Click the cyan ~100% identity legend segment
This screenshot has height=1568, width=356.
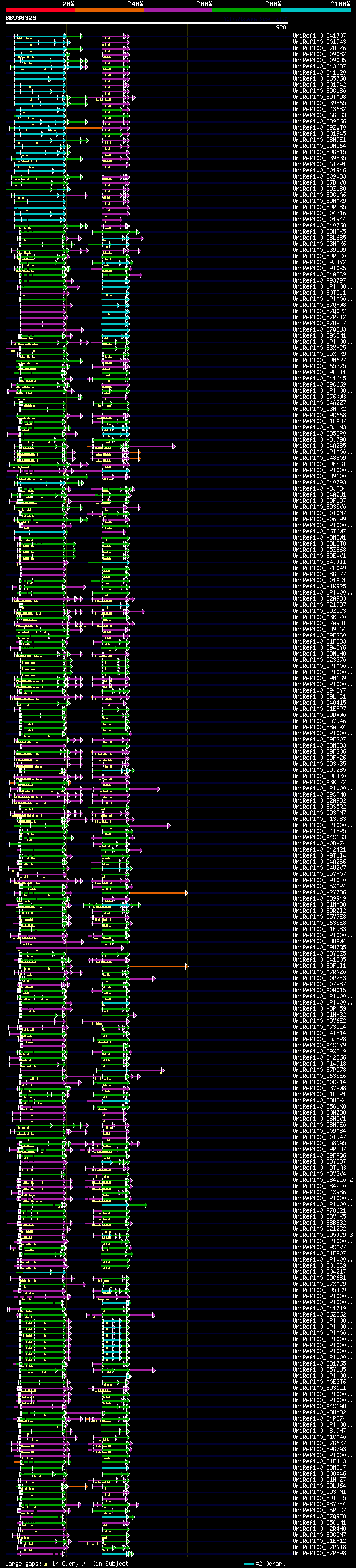coord(316,10)
